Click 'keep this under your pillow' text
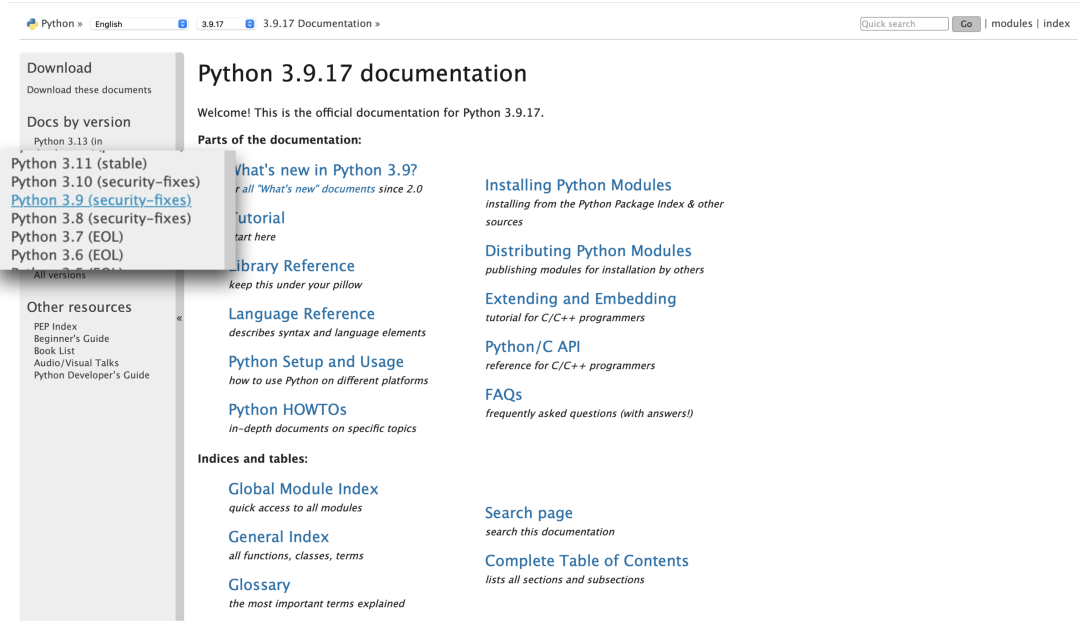Image resolution: width=1080 pixels, height=624 pixels. tap(295, 284)
